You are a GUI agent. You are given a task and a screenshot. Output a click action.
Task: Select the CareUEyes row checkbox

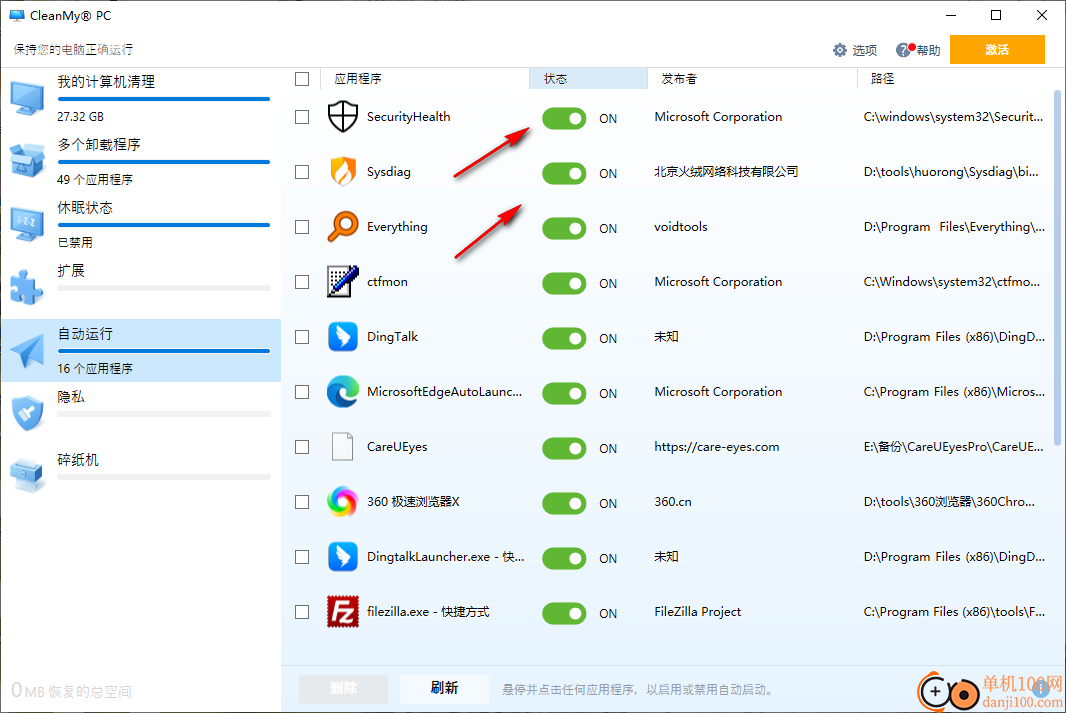302,447
